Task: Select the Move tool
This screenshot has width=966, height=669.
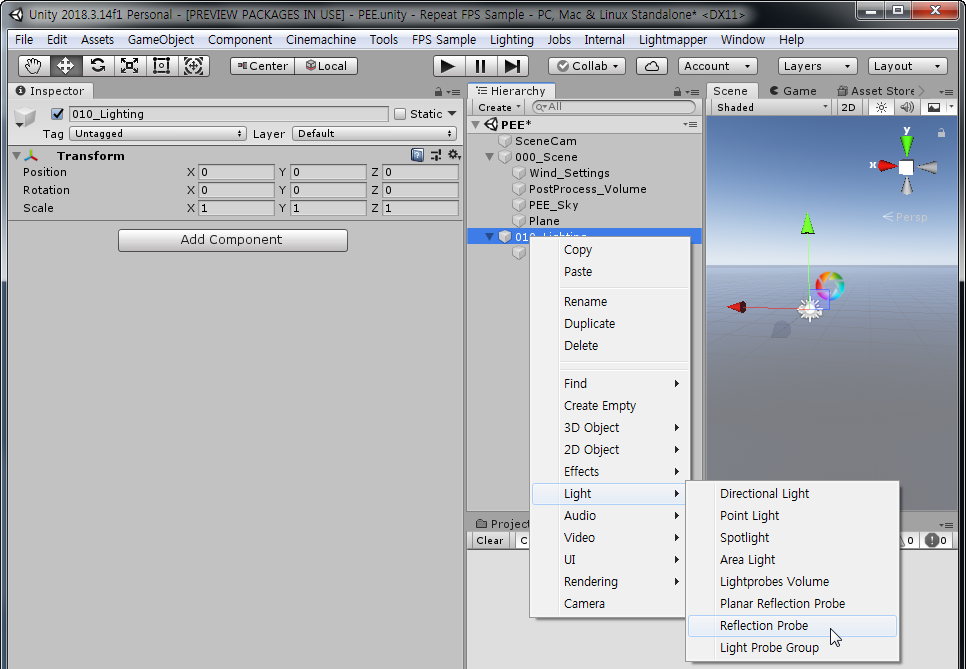Action: point(65,66)
